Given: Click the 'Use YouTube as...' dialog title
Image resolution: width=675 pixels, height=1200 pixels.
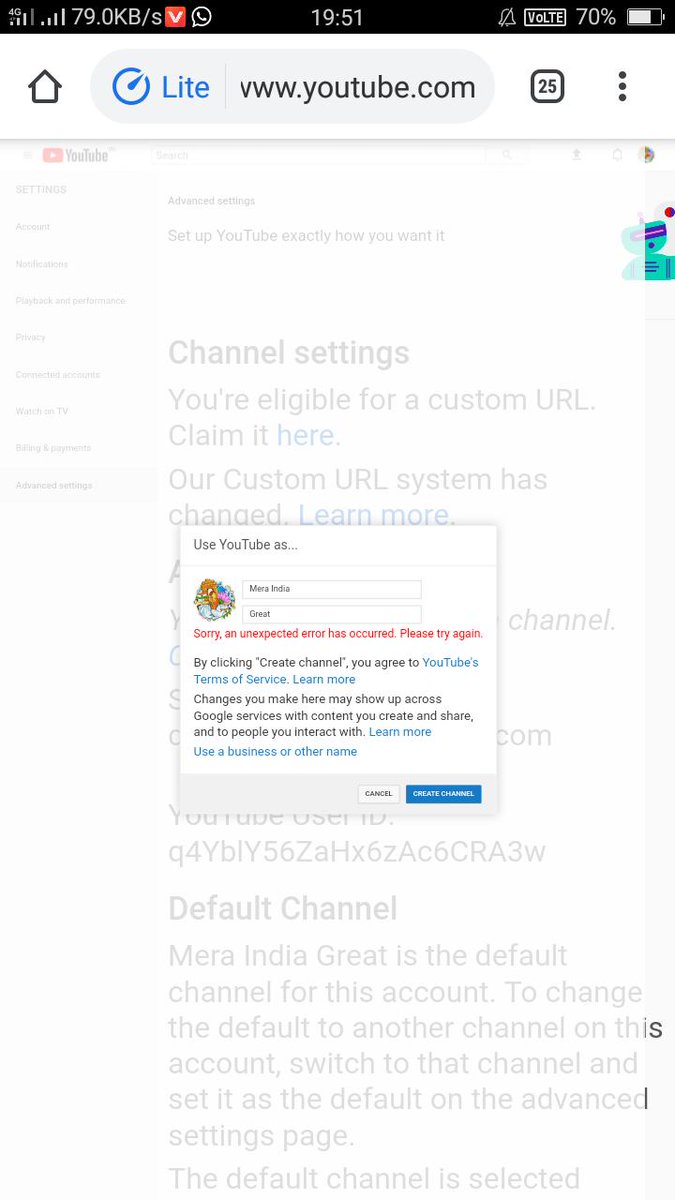Looking at the screenshot, I should coord(245,545).
